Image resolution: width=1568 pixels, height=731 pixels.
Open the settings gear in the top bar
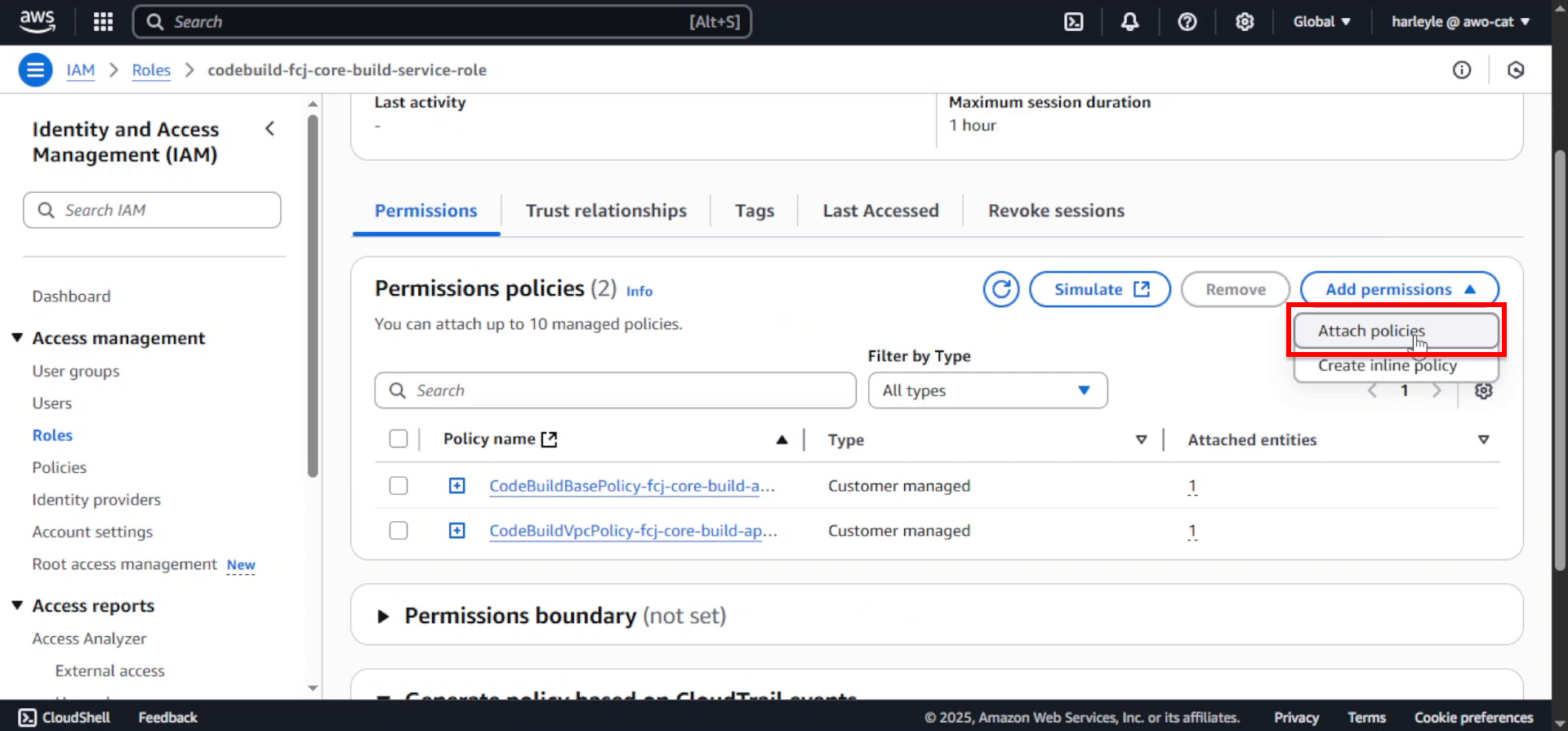point(1245,22)
